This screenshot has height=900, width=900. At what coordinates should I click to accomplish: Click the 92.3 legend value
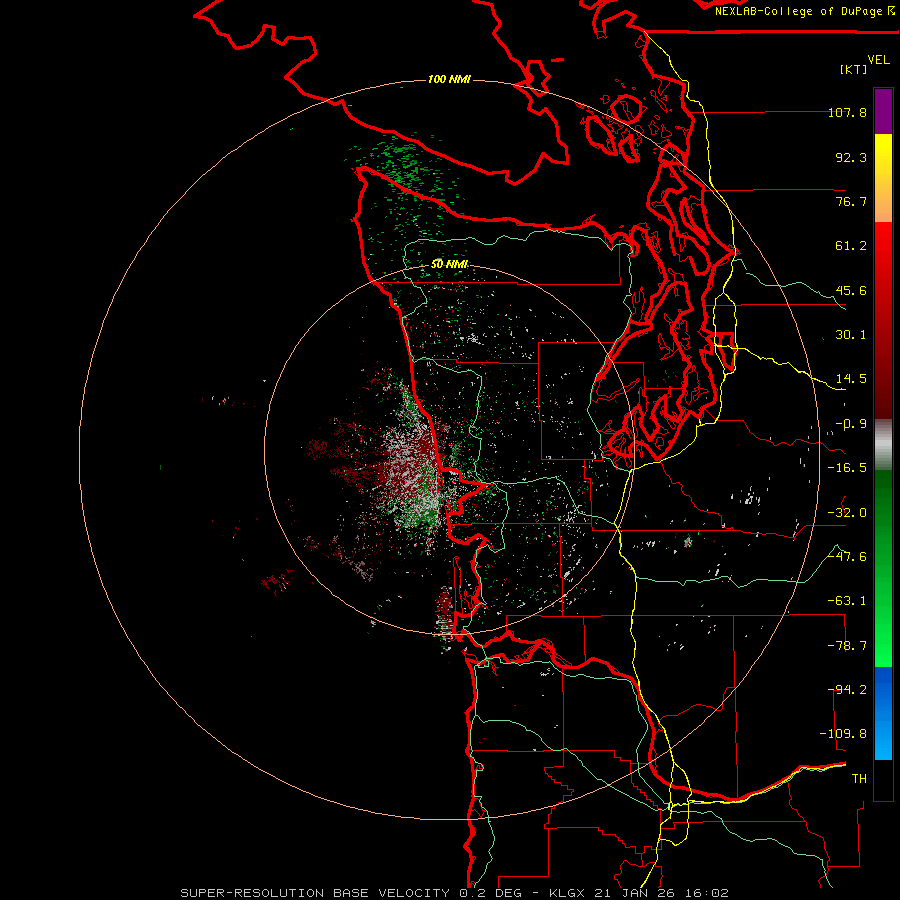pyautogui.click(x=851, y=157)
